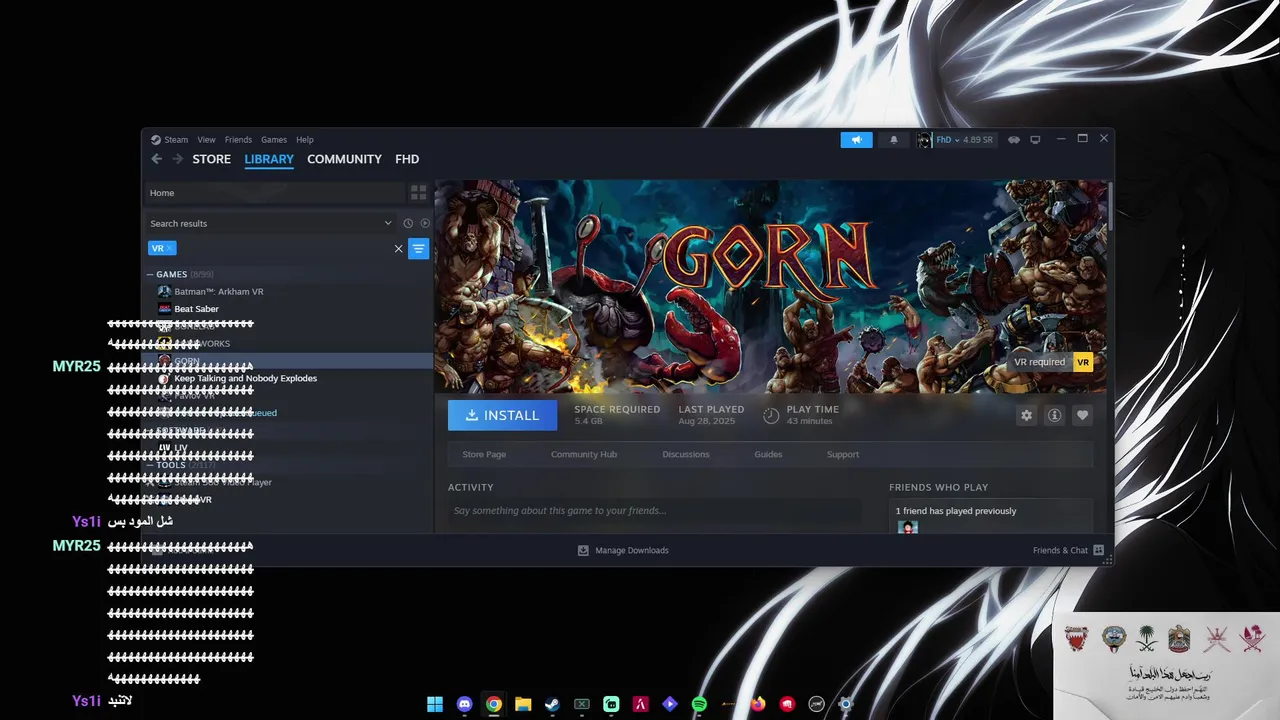1280x720 pixels.
Task: Open the Friends menu
Action: [238, 140]
